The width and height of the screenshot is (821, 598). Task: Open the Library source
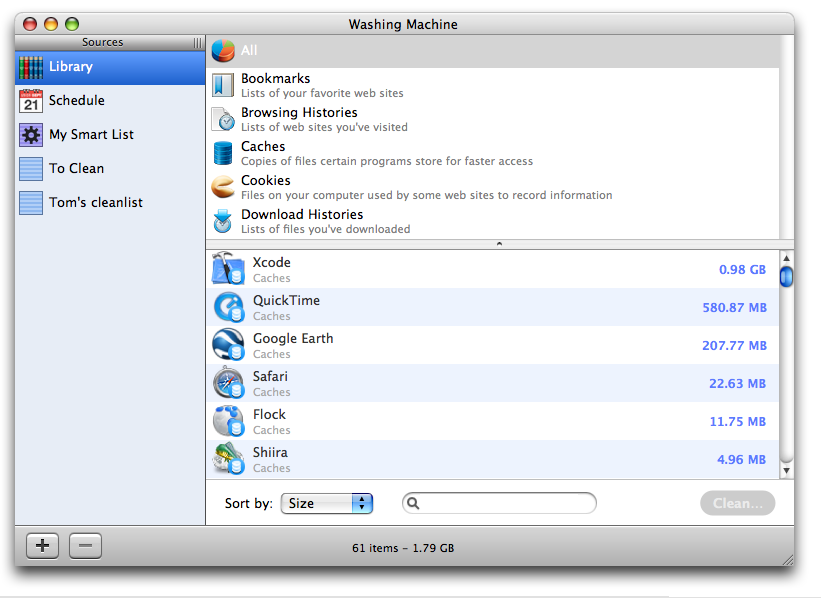click(x=110, y=68)
